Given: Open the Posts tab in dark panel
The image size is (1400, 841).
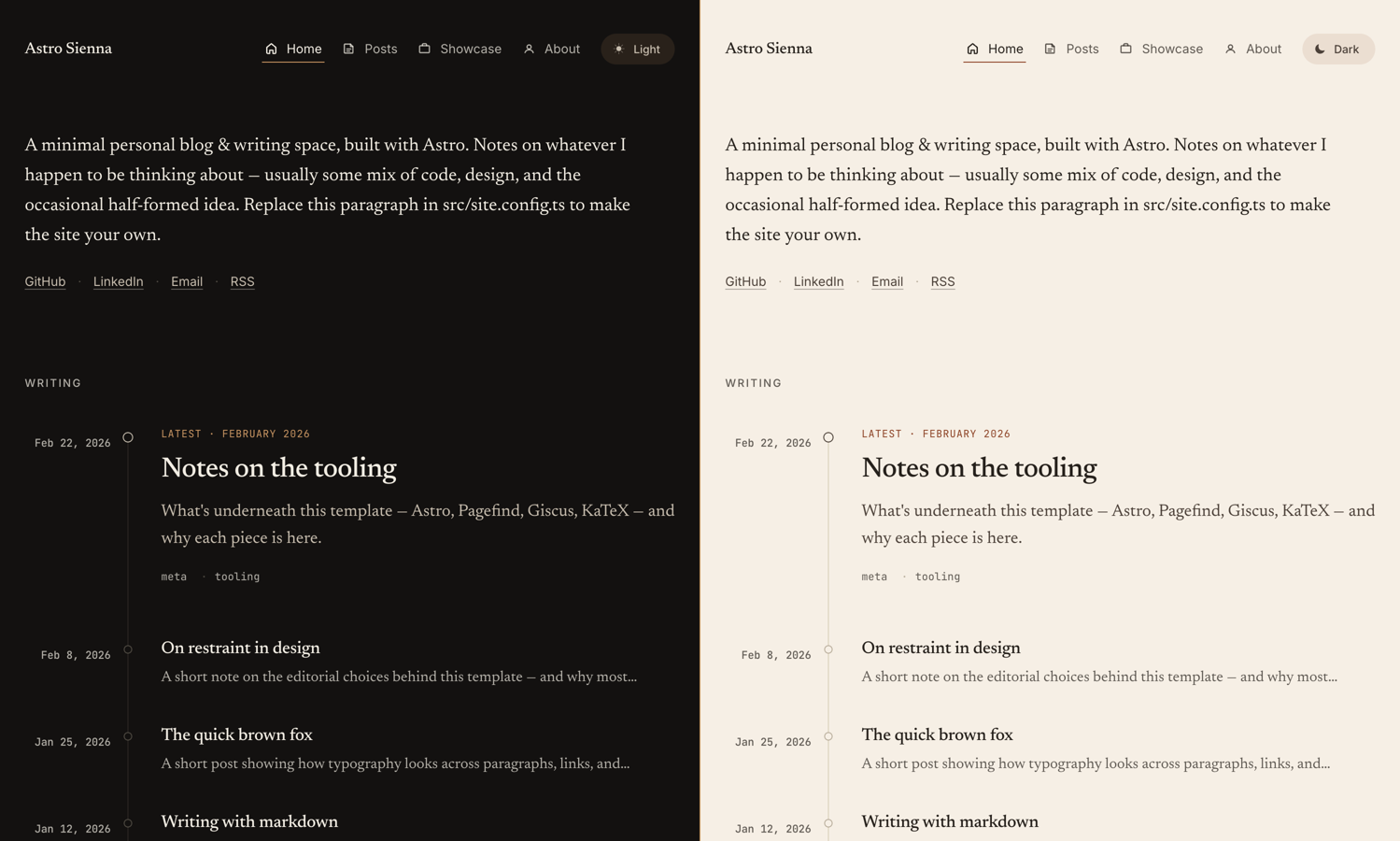Looking at the screenshot, I should pyautogui.click(x=370, y=49).
